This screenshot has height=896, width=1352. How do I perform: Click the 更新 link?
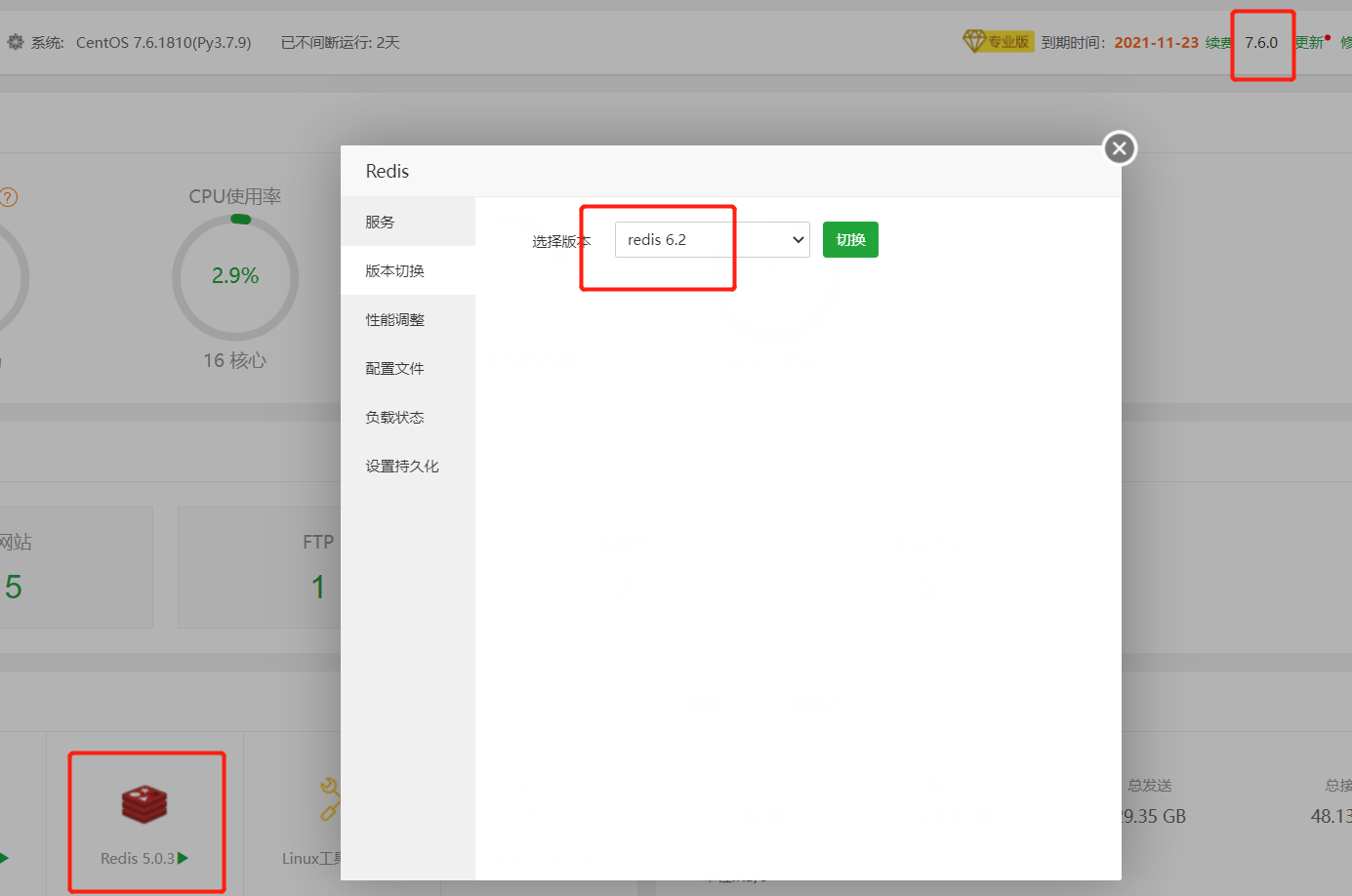[1309, 42]
